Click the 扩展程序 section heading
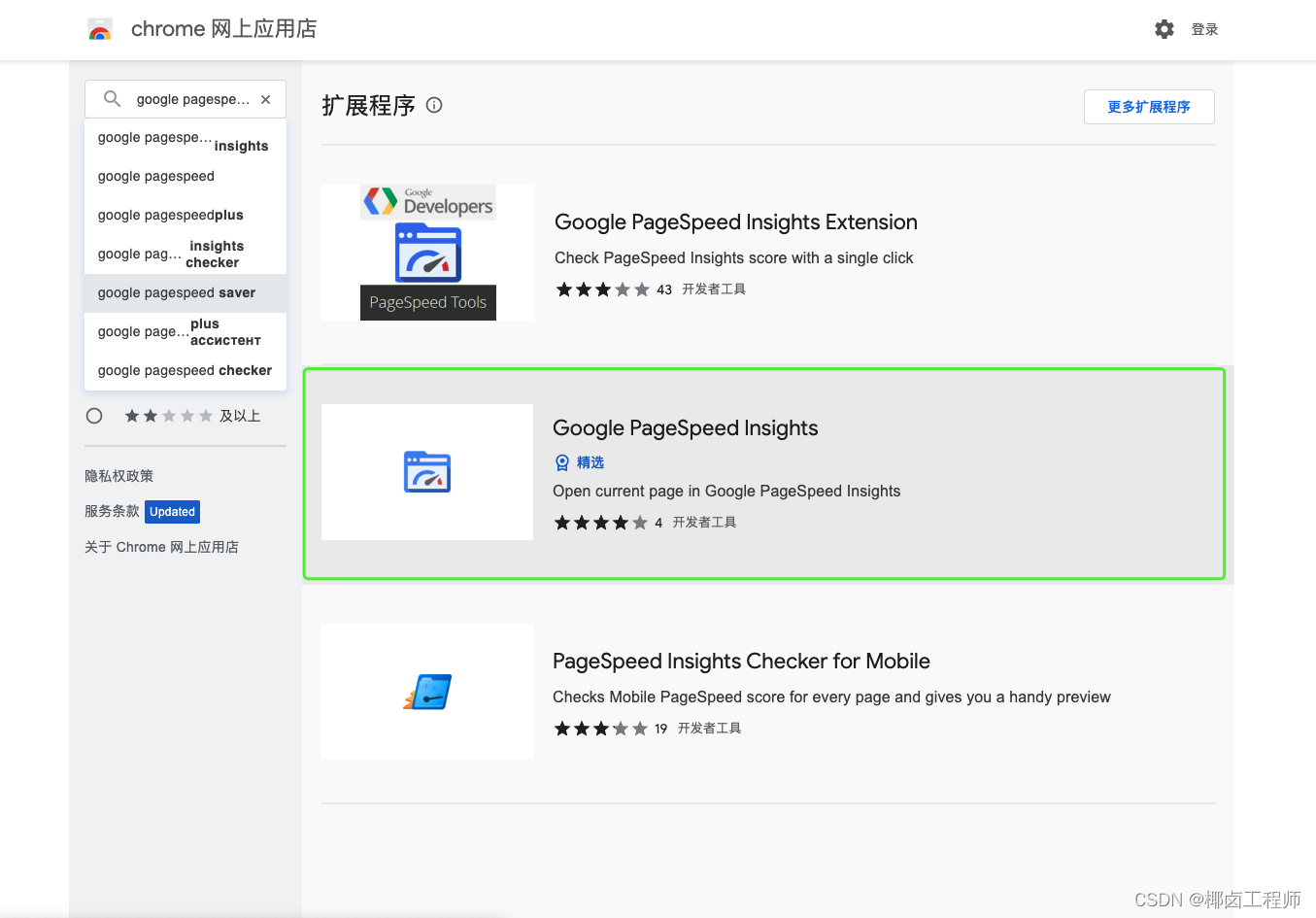 (369, 105)
